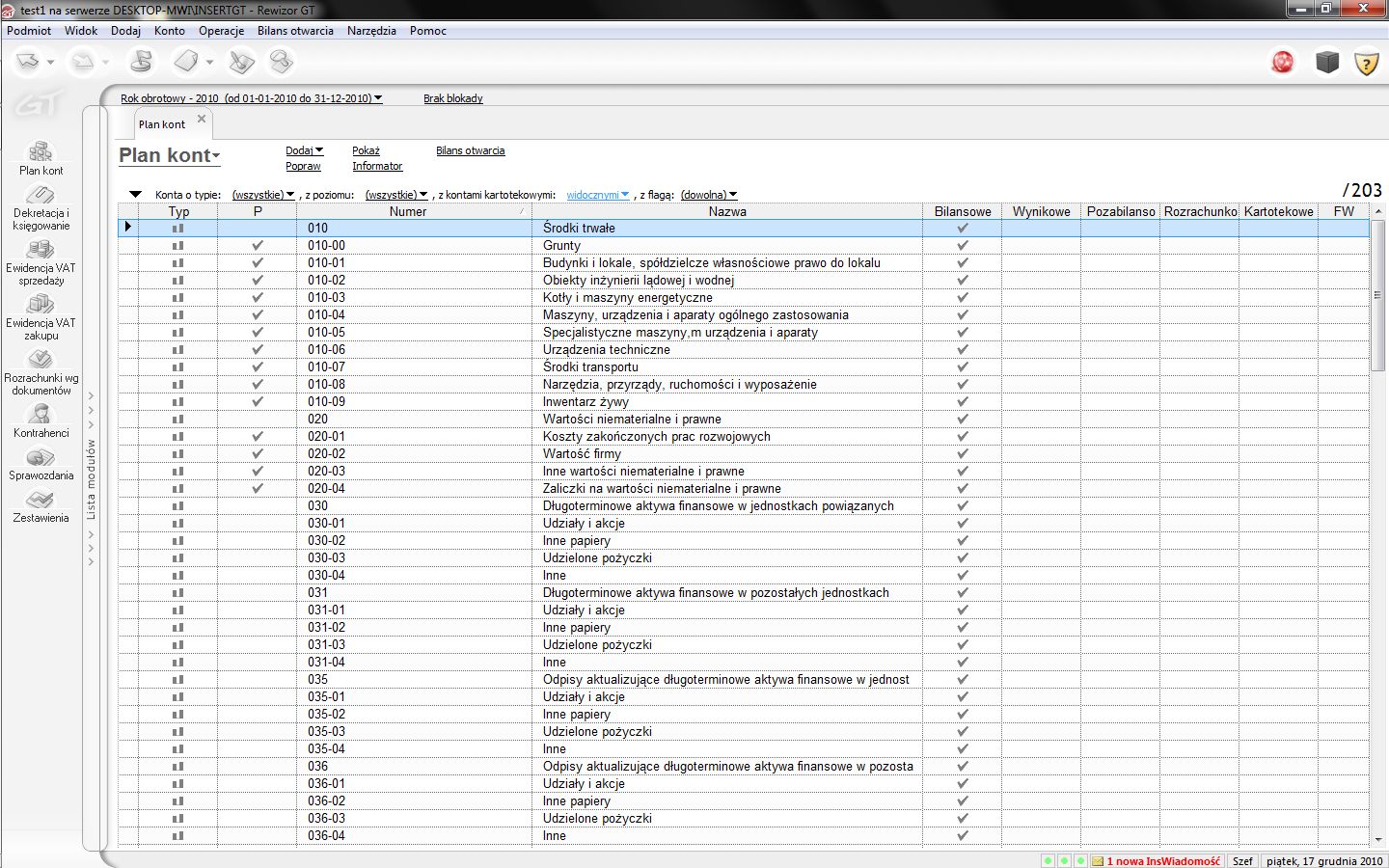1389x868 pixels.
Task: Open Ewidencja VAT zakupu module
Action: 41,318
